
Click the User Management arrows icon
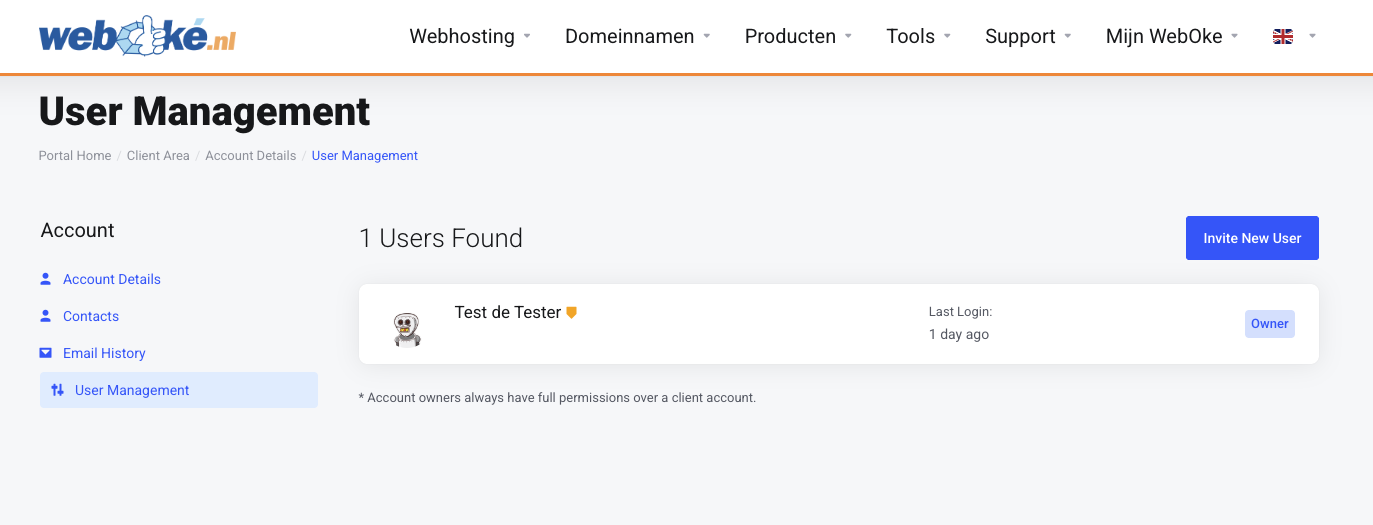click(x=57, y=390)
